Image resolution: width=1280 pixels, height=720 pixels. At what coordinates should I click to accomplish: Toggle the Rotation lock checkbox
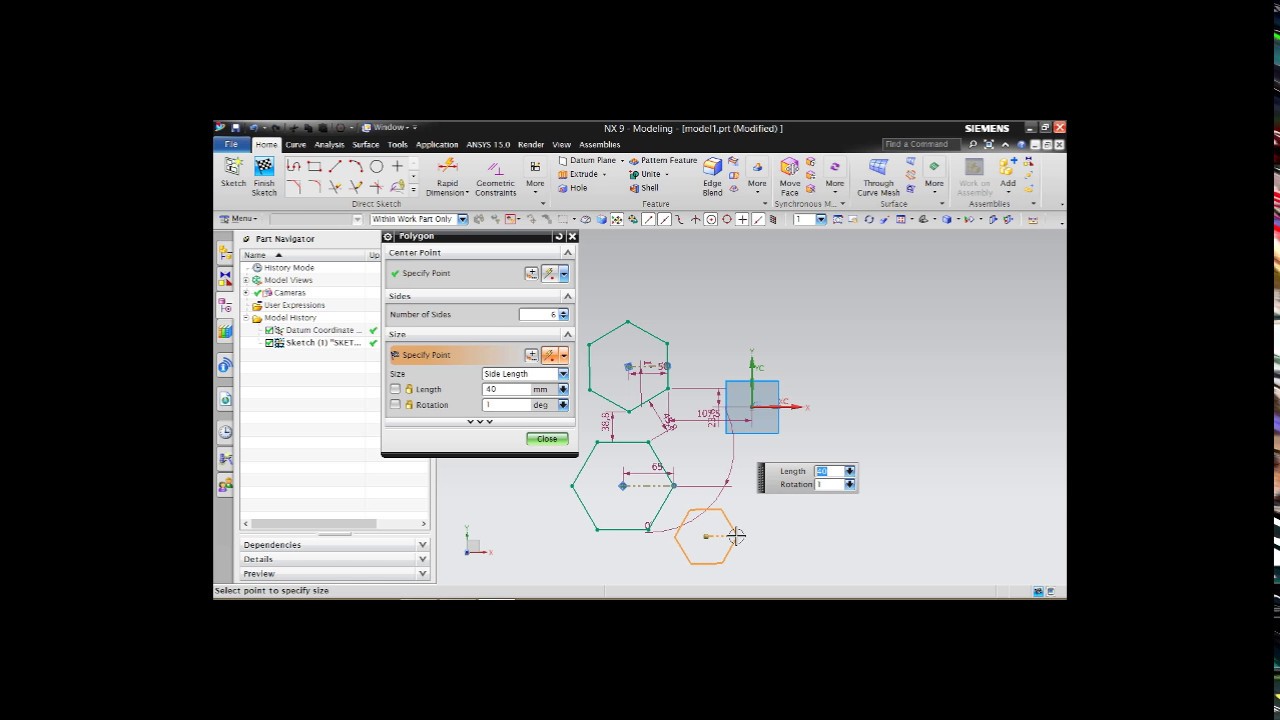(x=395, y=405)
